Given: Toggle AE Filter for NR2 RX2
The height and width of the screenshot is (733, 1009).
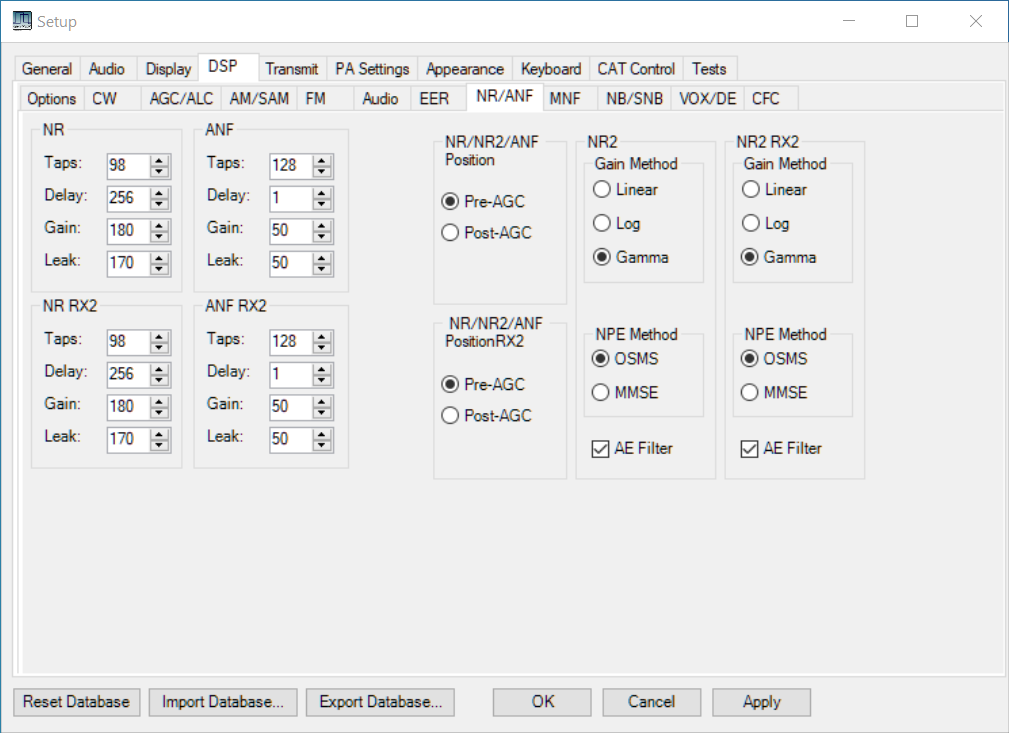Looking at the screenshot, I should (750, 449).
